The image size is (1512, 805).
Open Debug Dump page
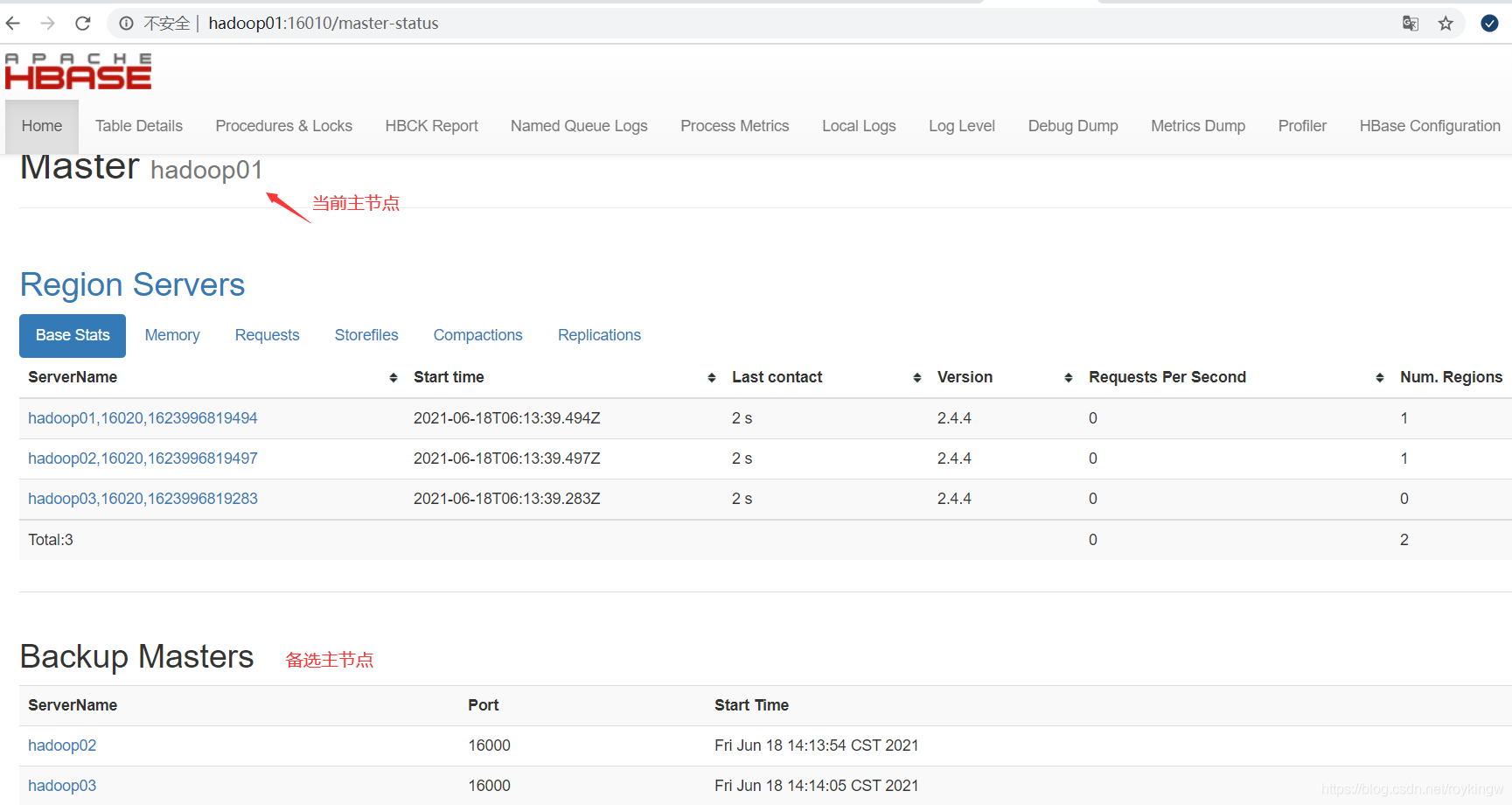pyautogui.click(x=1073, y=126)
